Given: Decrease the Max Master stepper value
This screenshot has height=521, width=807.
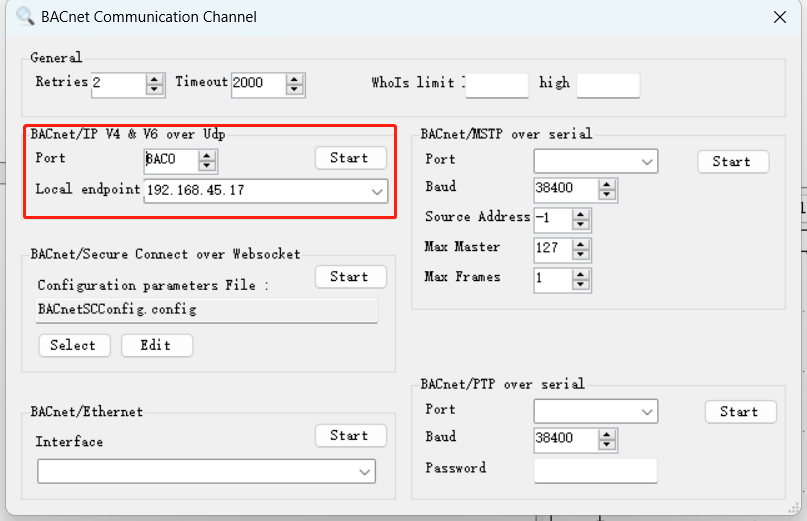Looking at the screenshot, I should [580, 254].
